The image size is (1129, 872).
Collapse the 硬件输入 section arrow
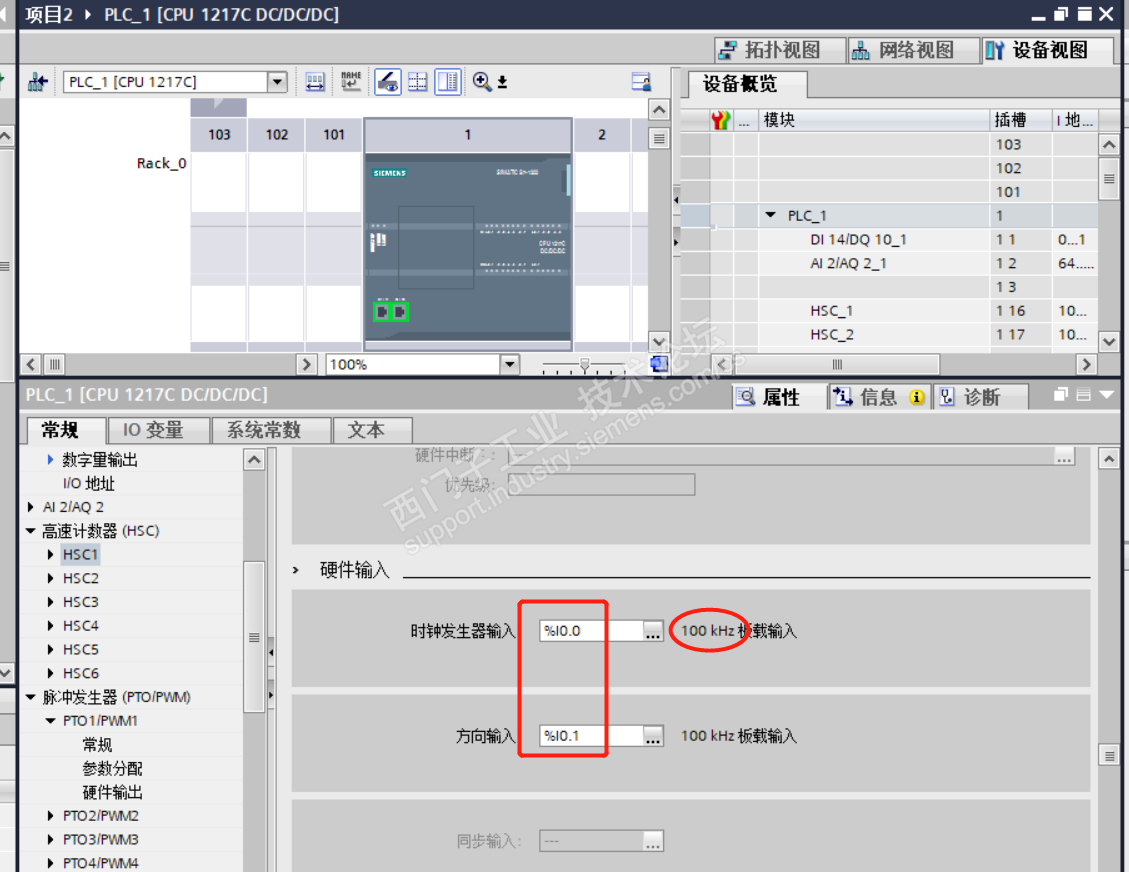(295, 570)
